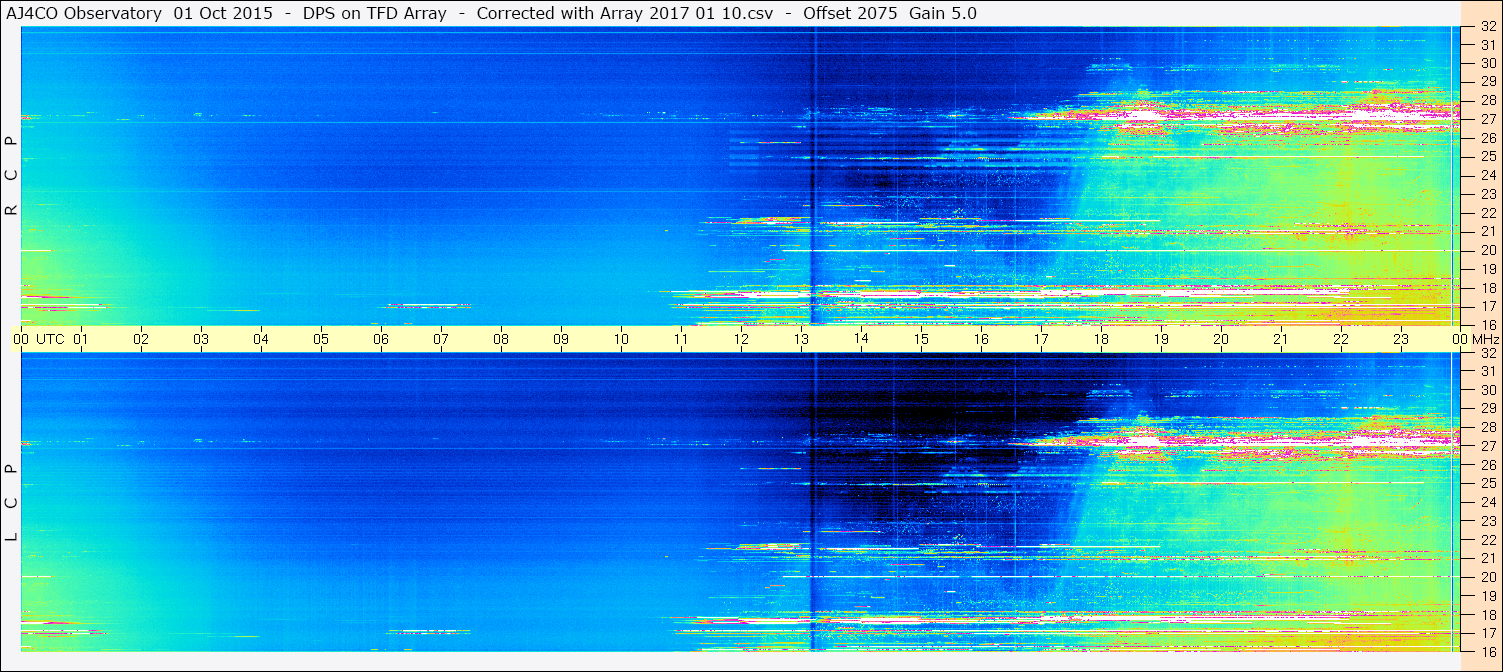Select the 04 hour marker

click(x=261, y=339)
